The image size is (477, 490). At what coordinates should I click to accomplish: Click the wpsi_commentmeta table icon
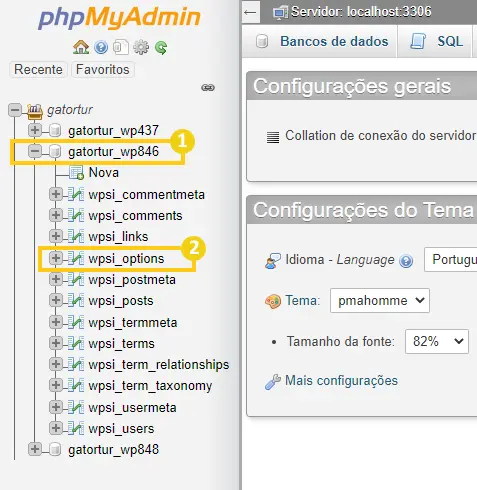[76, 194]
